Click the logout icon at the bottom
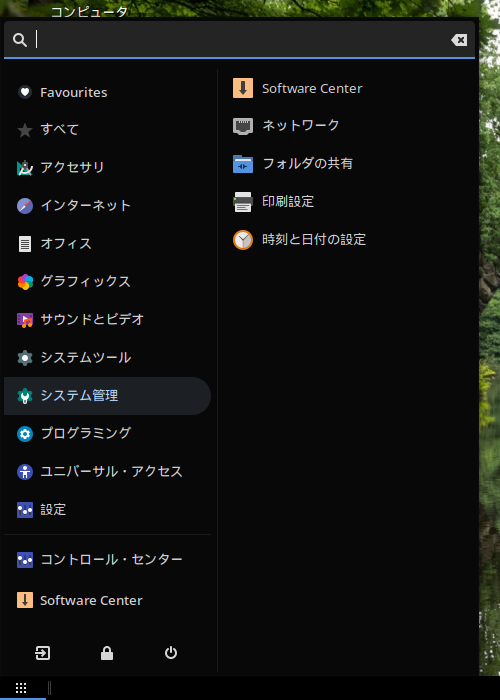 (x=42, y=653)
